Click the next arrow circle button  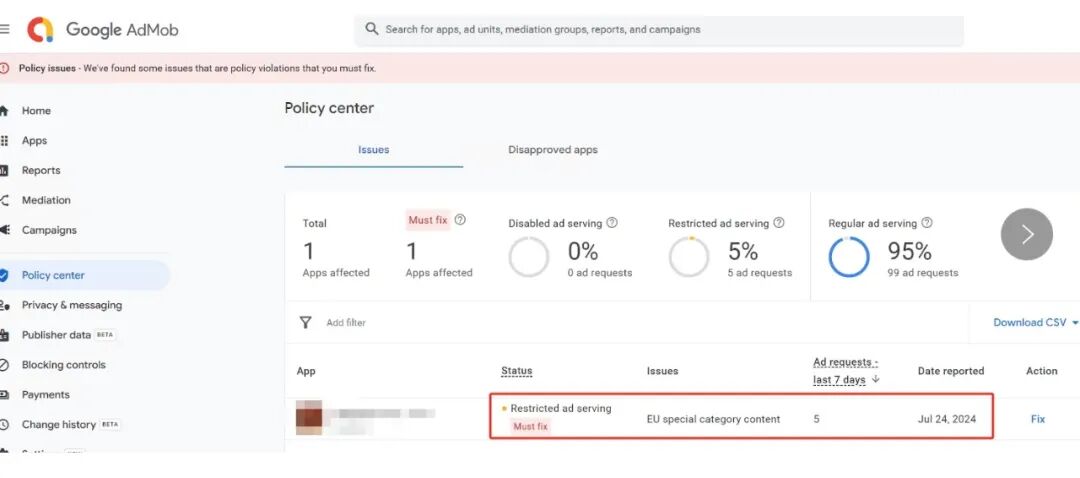pos(1026,234)
